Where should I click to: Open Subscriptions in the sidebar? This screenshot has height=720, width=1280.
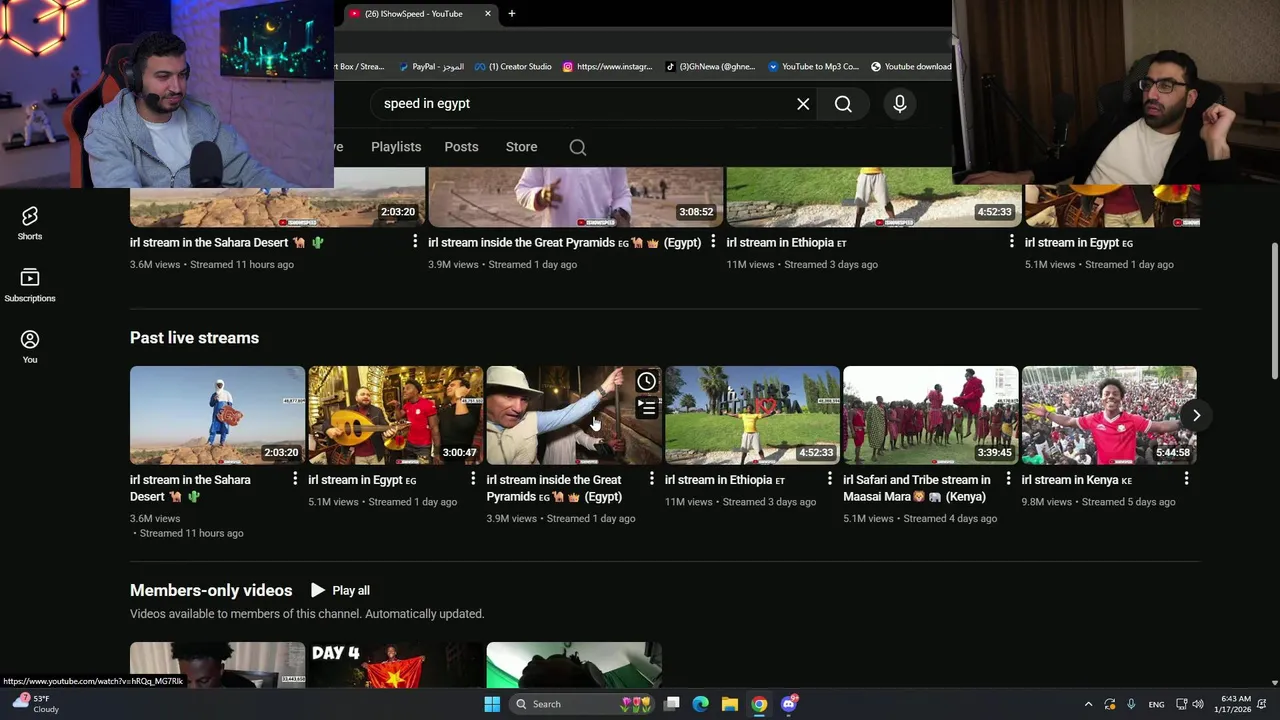tap(30, 285)
